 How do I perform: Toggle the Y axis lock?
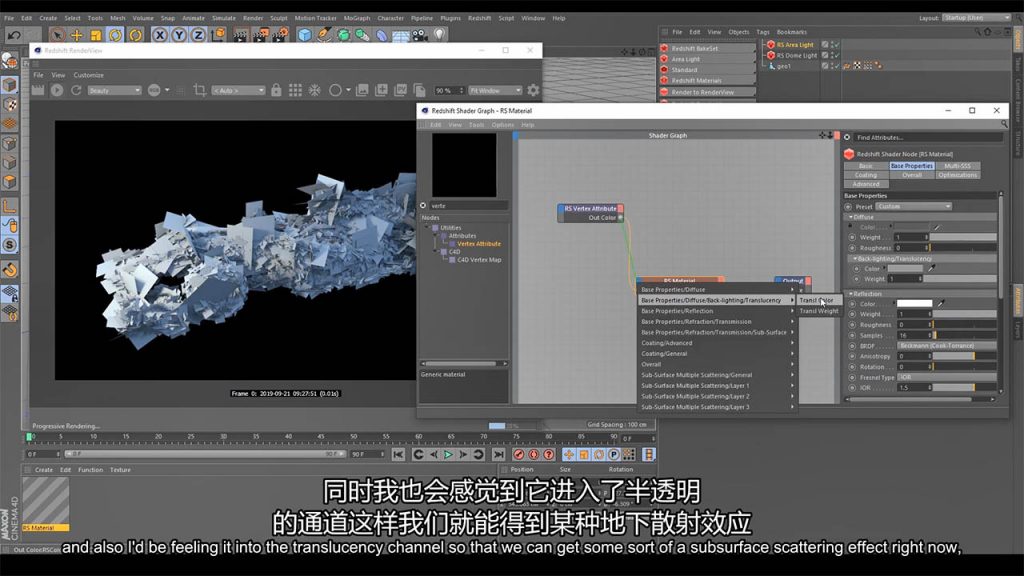(x=178, y=35)
